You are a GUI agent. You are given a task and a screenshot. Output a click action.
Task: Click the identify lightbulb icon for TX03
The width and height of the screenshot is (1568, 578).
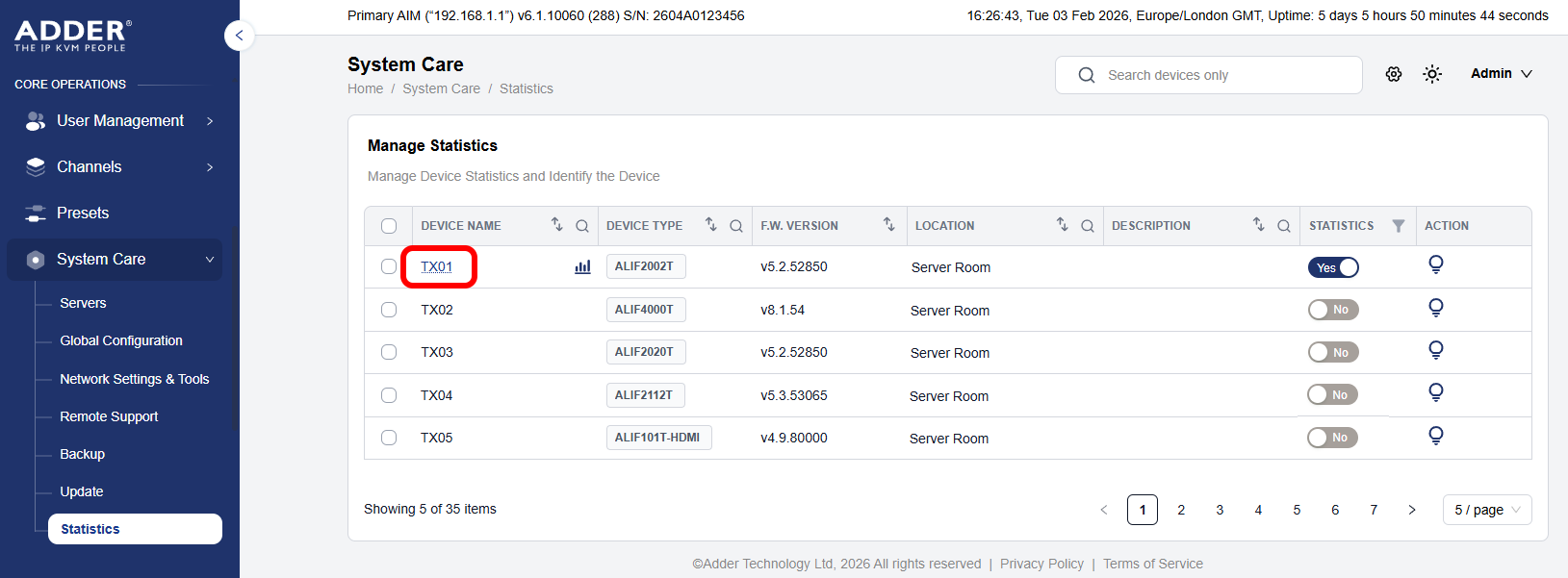point(1435,351)
